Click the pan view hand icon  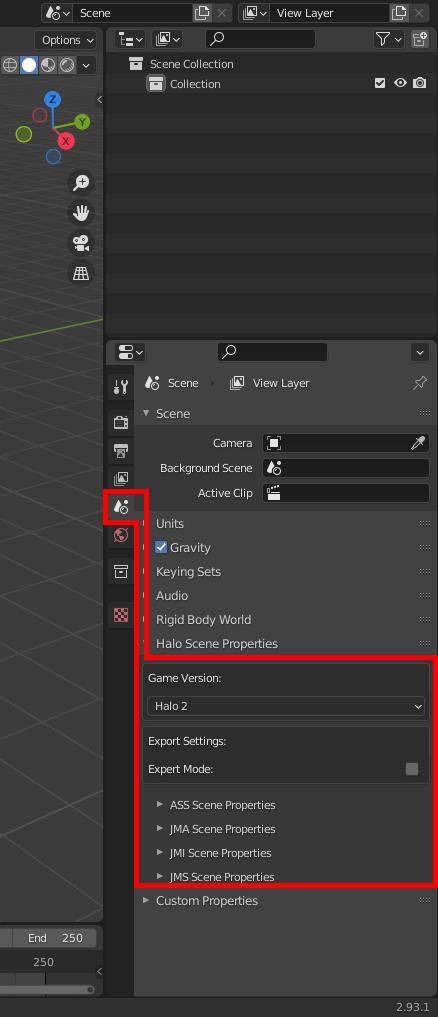point(81,213)
